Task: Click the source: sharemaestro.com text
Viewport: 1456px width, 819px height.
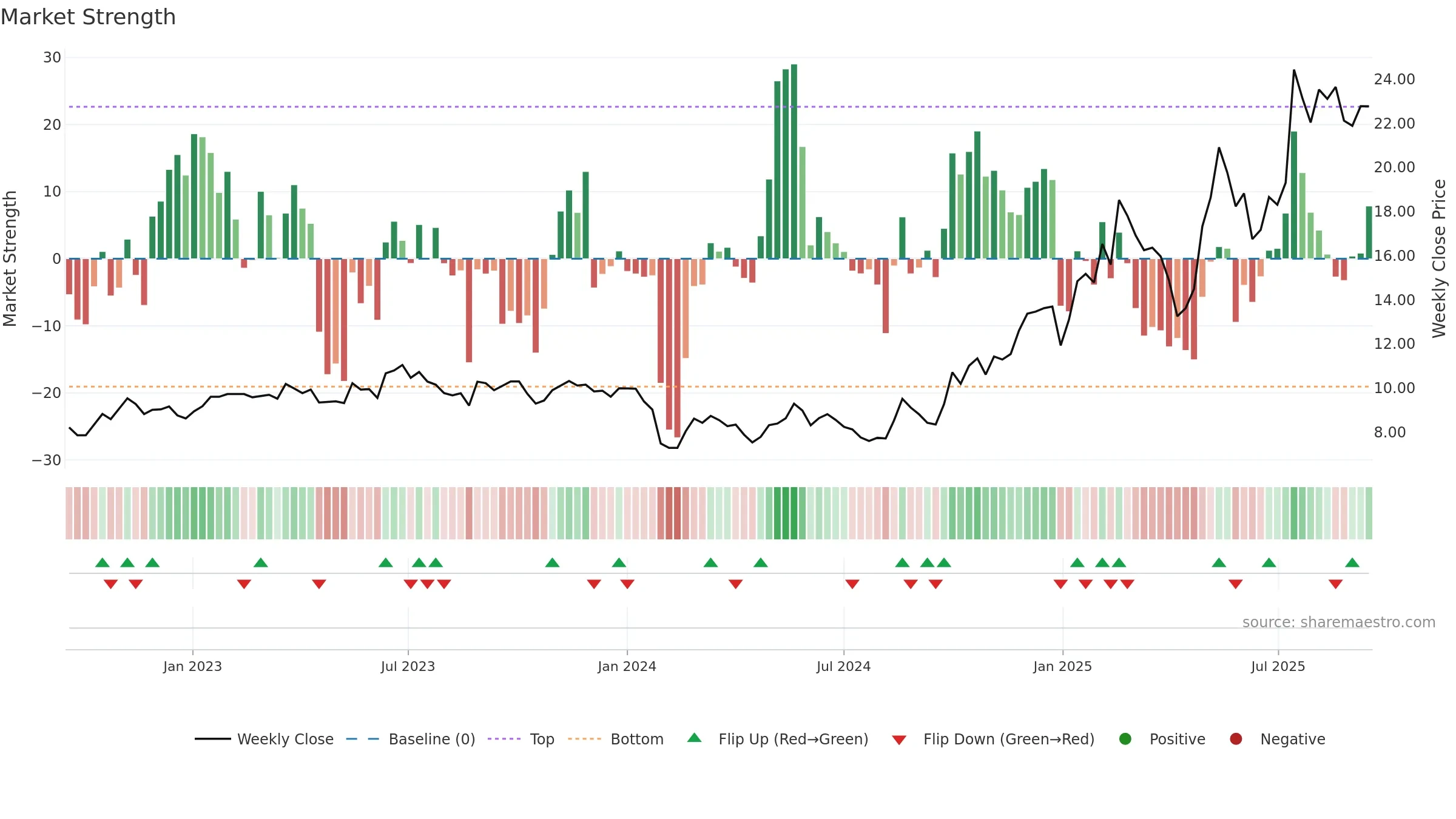Action: coord(1339,622)
